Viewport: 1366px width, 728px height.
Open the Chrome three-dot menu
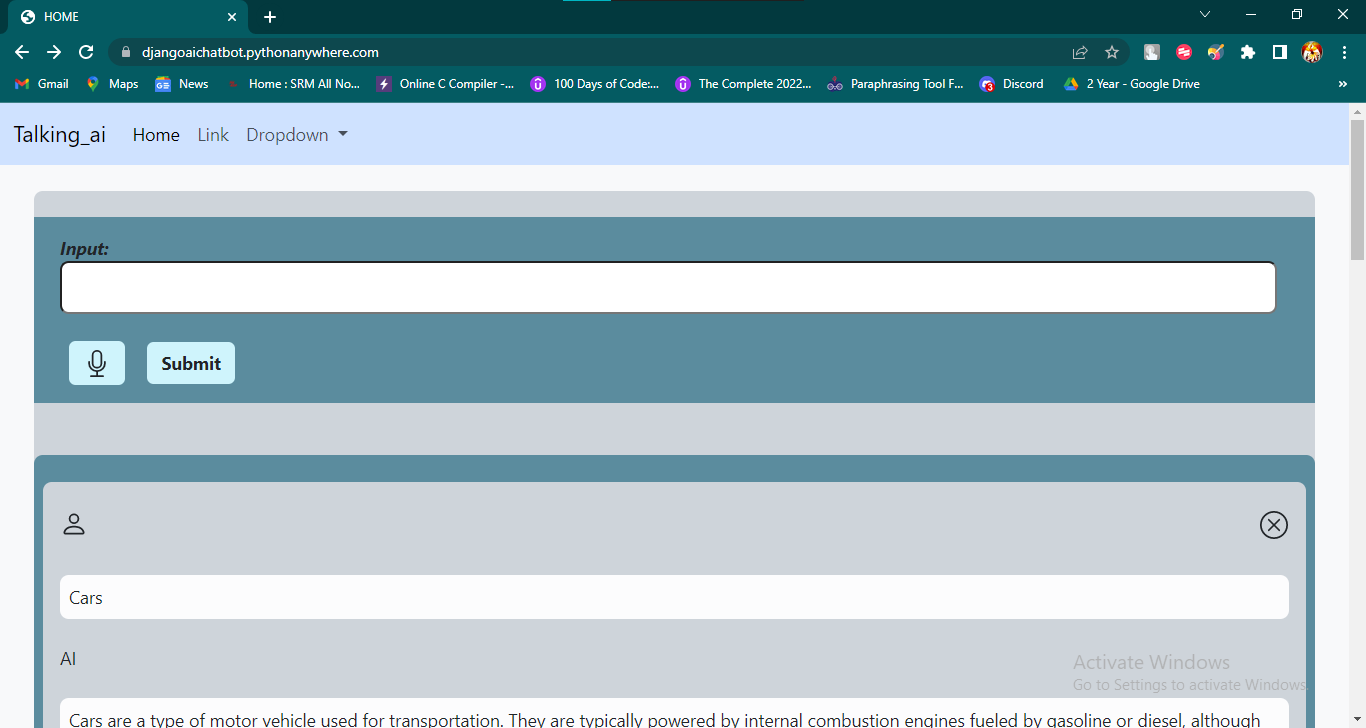tap(1343, 52)
